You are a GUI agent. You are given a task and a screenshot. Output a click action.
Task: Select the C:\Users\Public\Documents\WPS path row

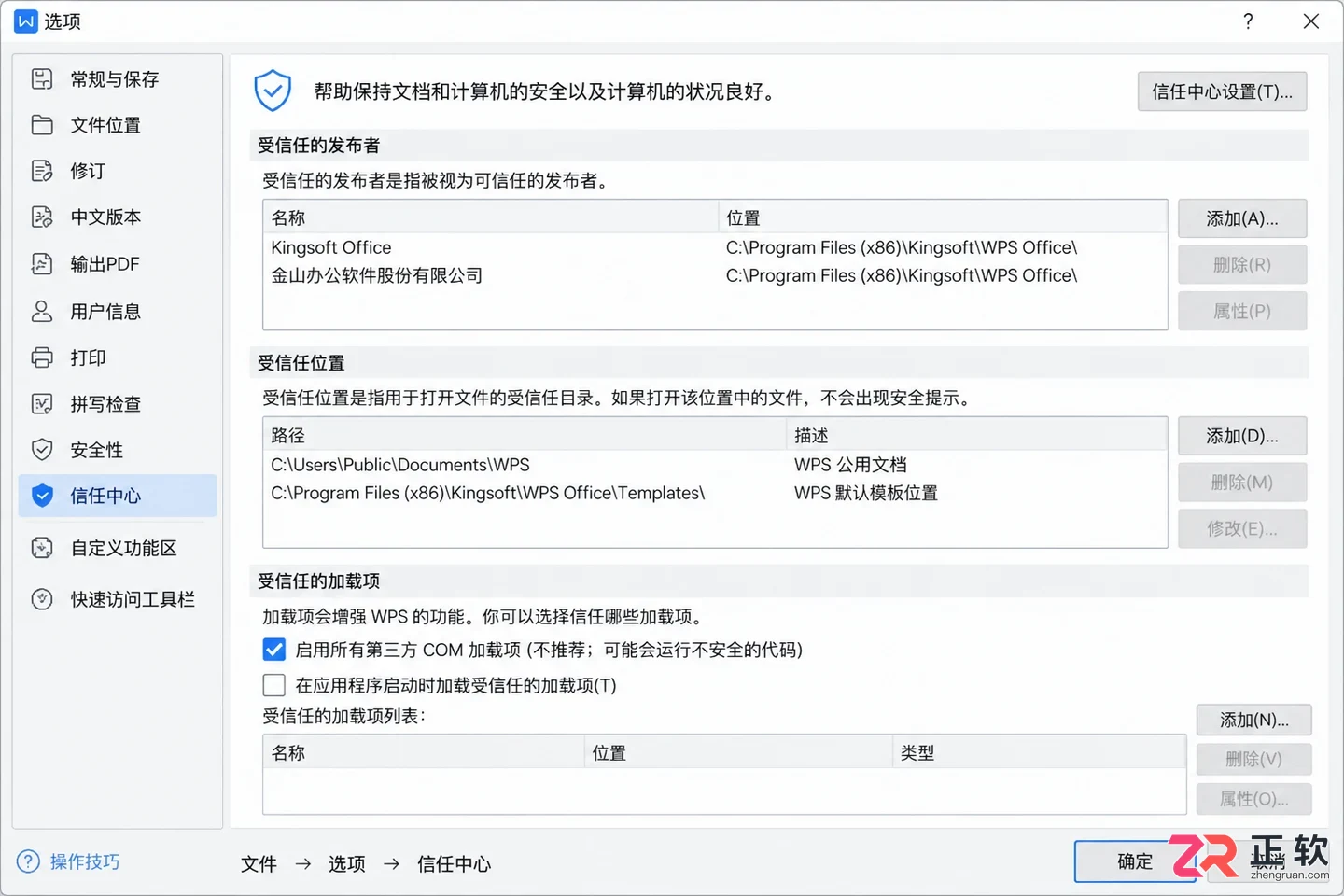pyautogui.click(x=715, y=465)
